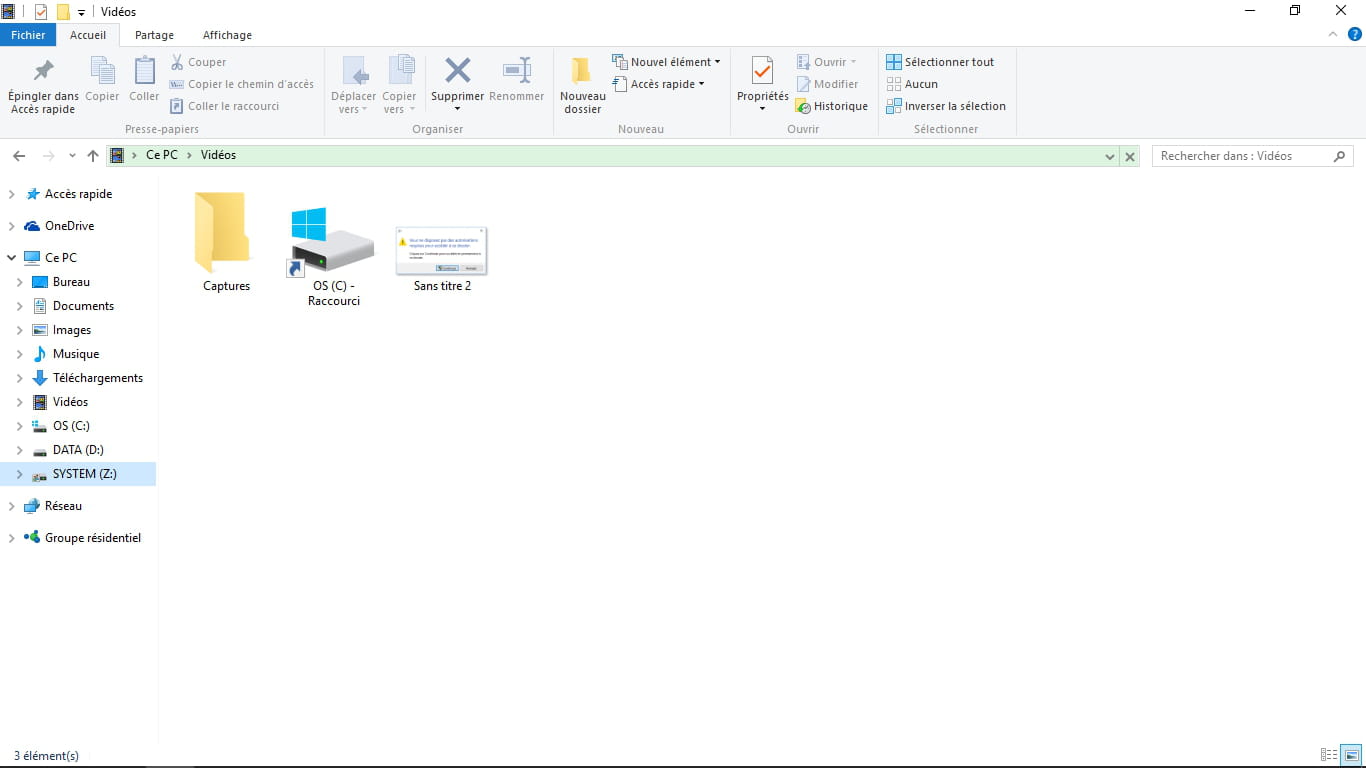1366x768 pixels.
Task: Switch to details view in status bar
Action: point(1329,755)
